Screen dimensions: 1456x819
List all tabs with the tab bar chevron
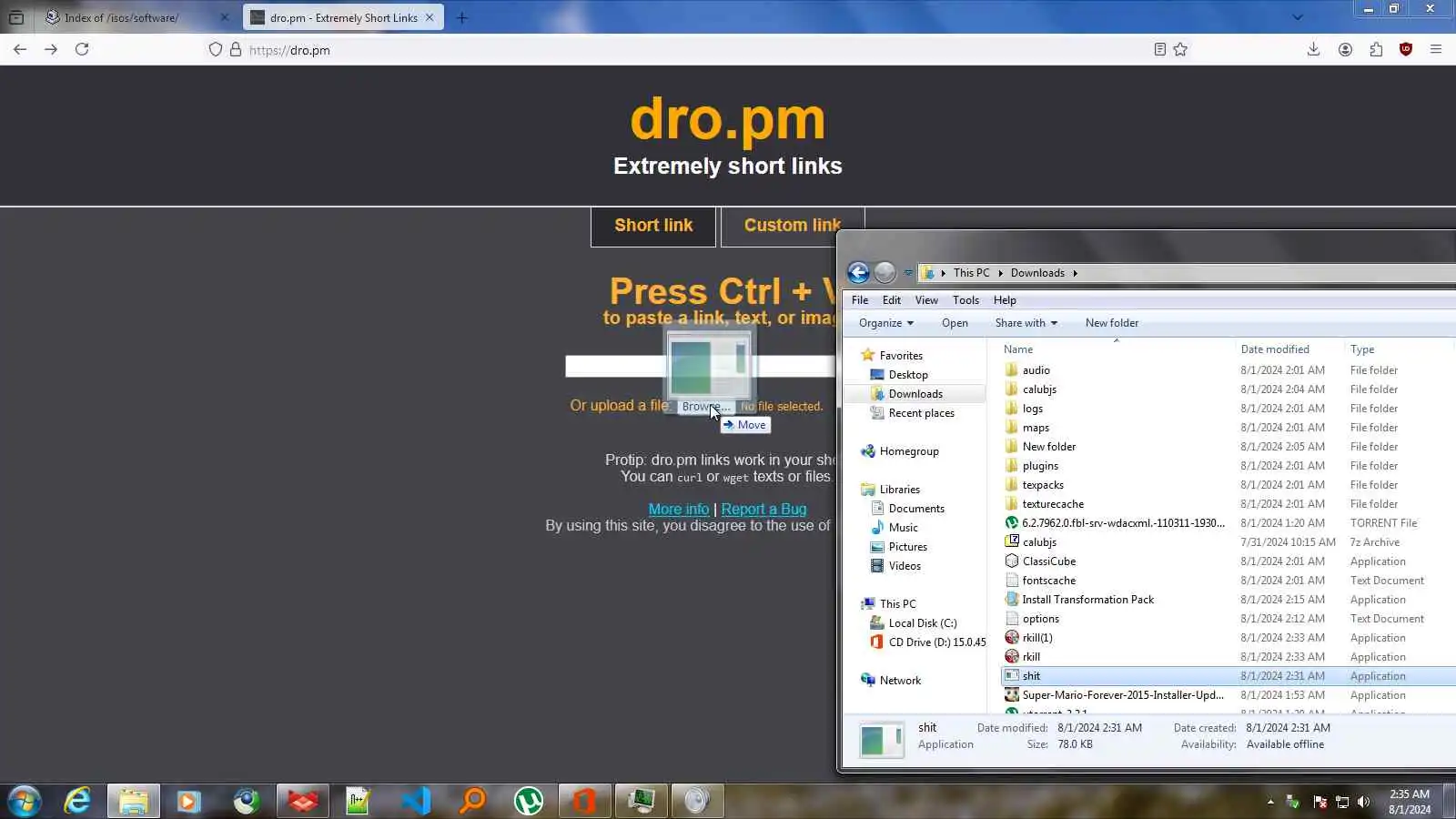pos(1298,17)
